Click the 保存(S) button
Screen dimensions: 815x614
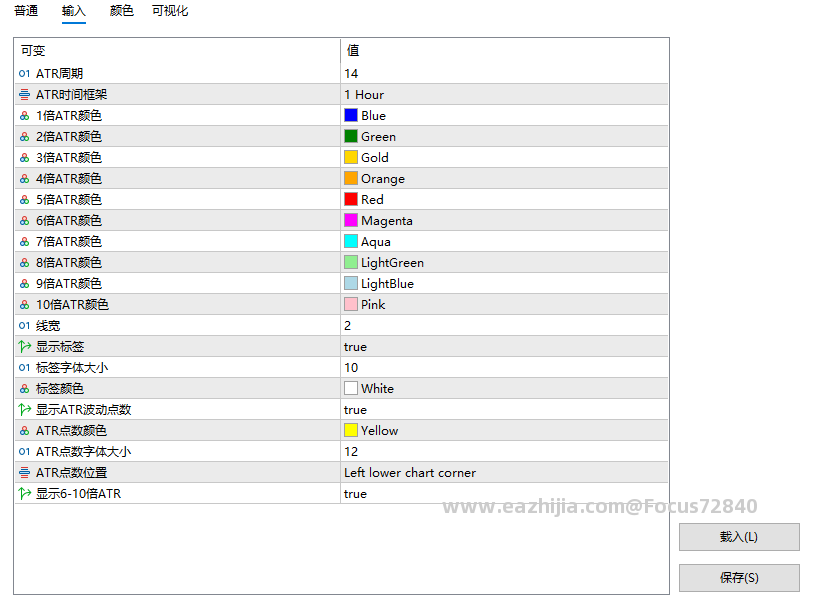tap(739, 578)
